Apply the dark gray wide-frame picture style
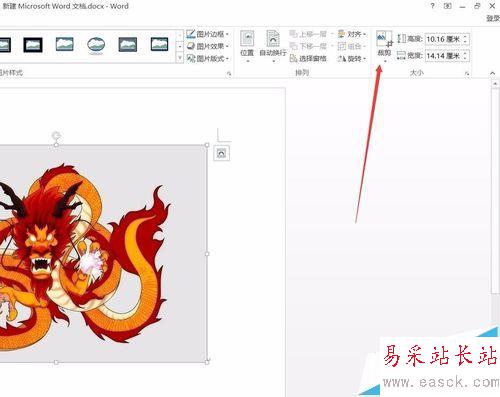The image size is (500, 397). [128, 45]
